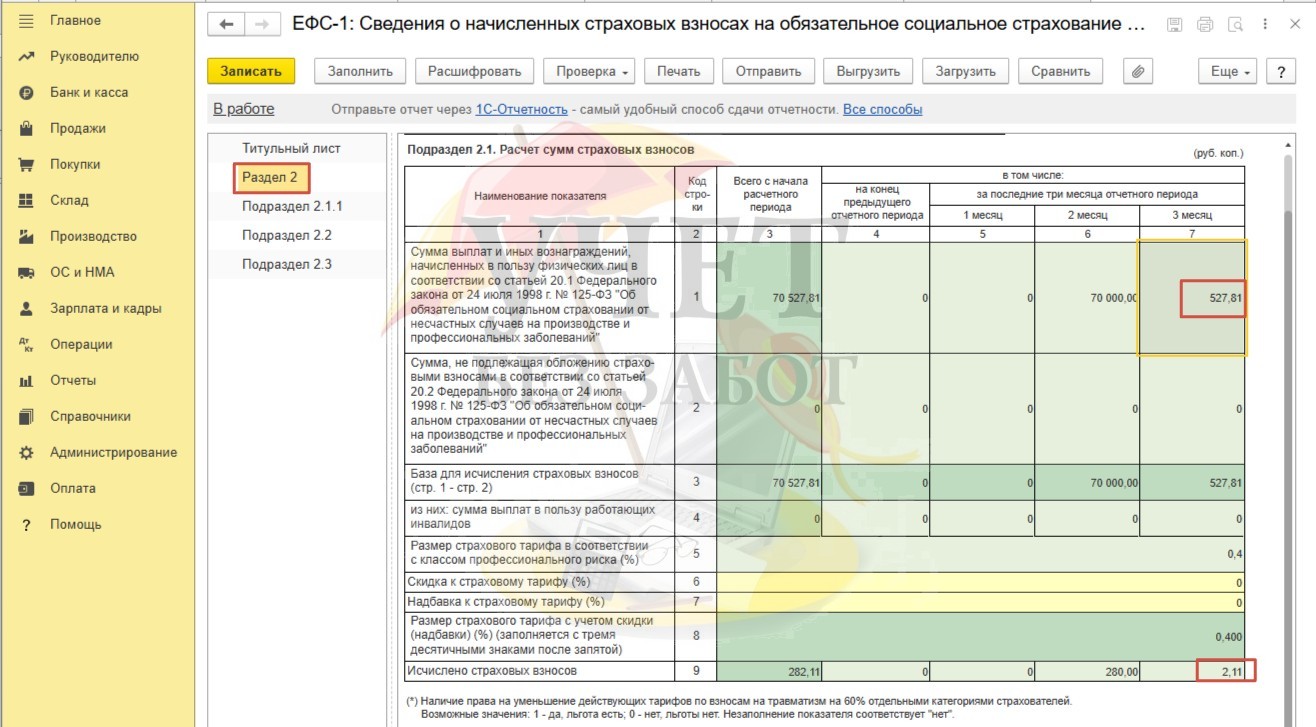Select cell 70 527,81 in row 1 total
This screenshot has height=727, width=1316.
pos(769,298)
